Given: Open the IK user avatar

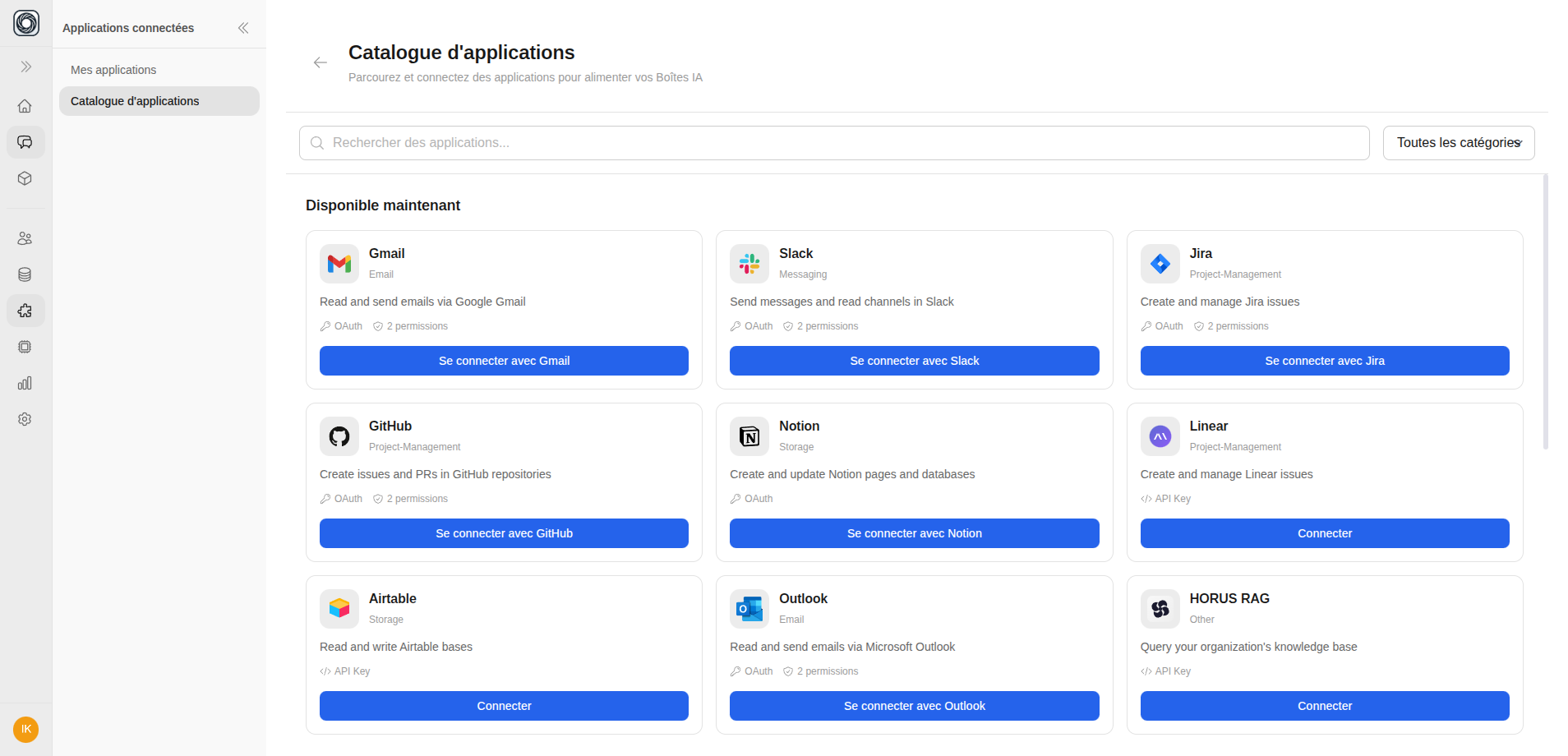Looking at the screenshot, I should click(25, 729).
